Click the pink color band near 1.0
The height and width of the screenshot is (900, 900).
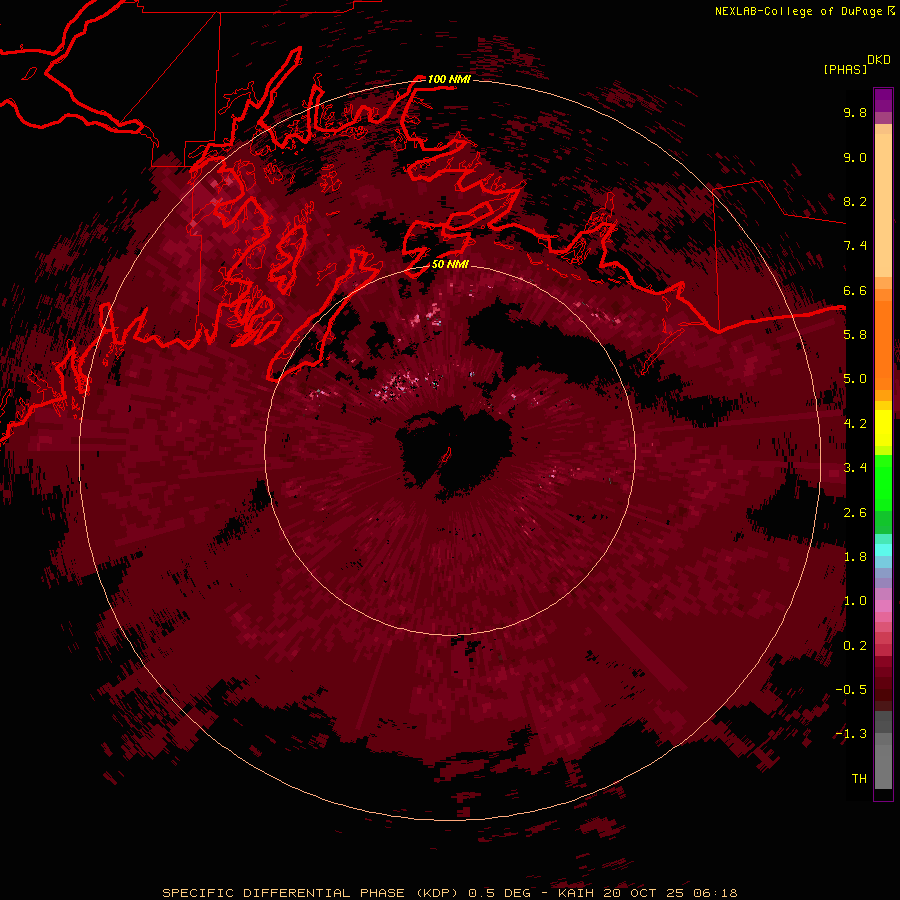pyautogui.click(x=883, y=606)
